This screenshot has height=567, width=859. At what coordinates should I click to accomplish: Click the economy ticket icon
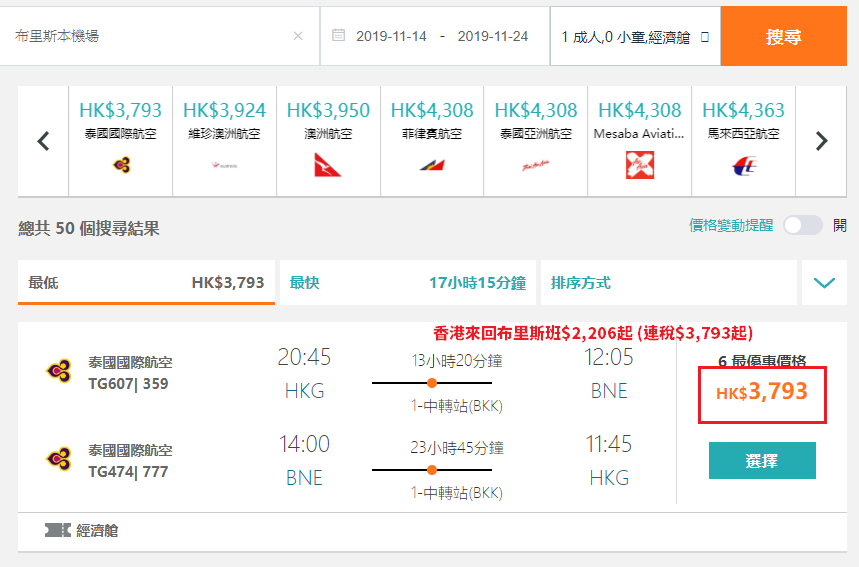(x=58, y=530)
